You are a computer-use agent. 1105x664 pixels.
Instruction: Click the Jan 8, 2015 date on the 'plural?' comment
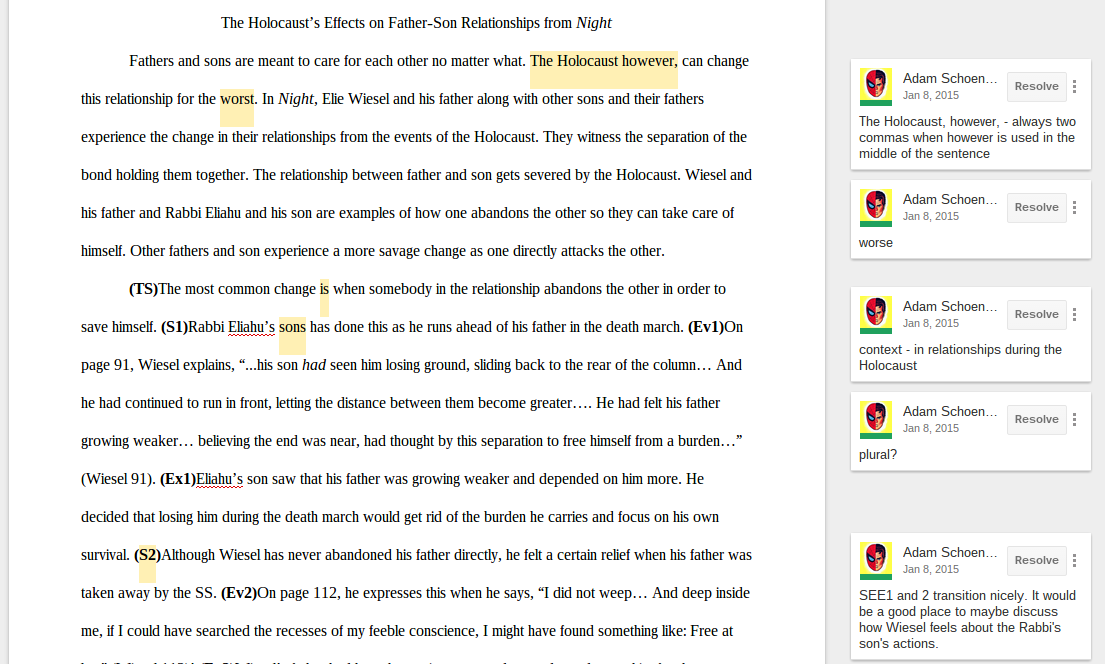click(931, 429)
